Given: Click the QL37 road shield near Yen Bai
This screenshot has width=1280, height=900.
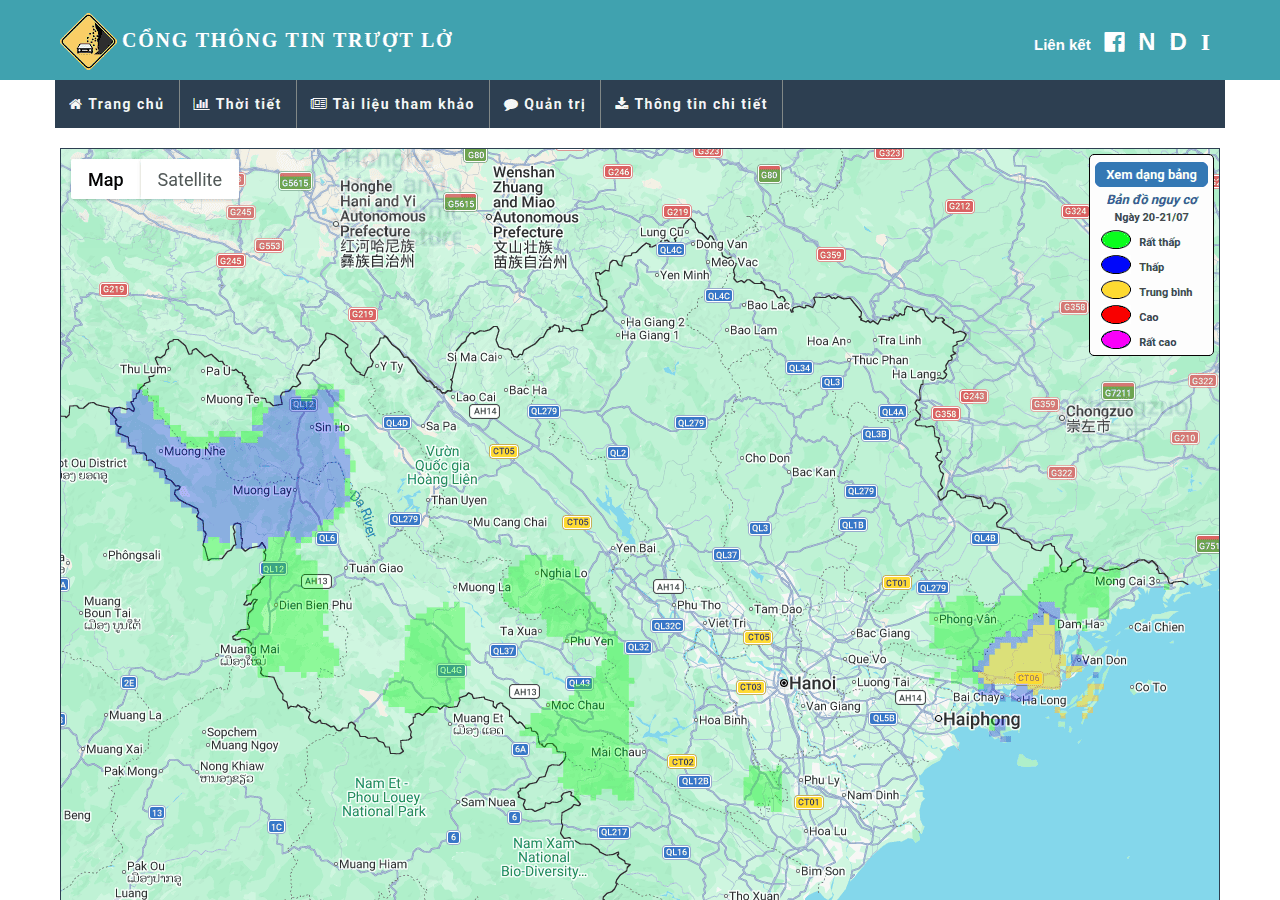Looking at the screenshot, I should [726, 554].
